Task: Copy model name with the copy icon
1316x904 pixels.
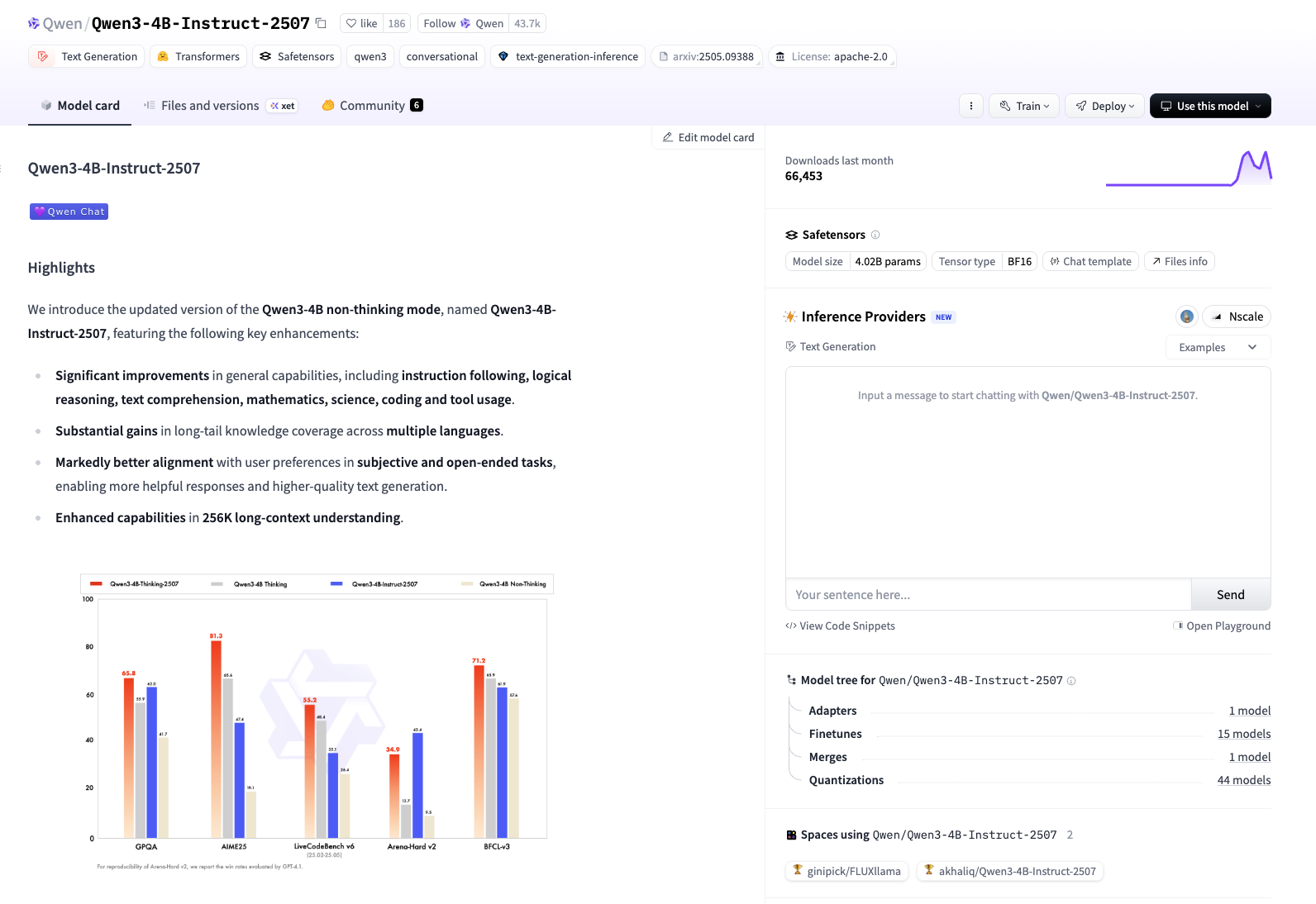Action: coord(322,23)
